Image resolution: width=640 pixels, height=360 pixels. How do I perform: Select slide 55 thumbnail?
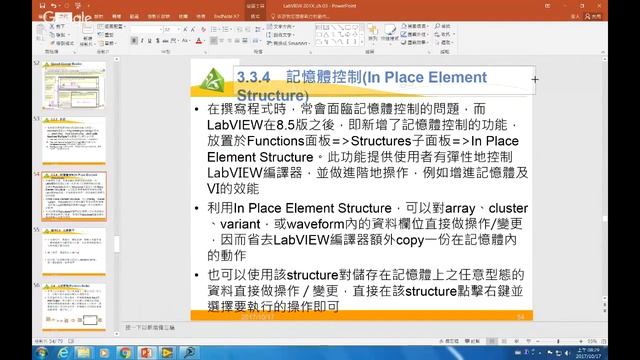click(x=73, y=251)
